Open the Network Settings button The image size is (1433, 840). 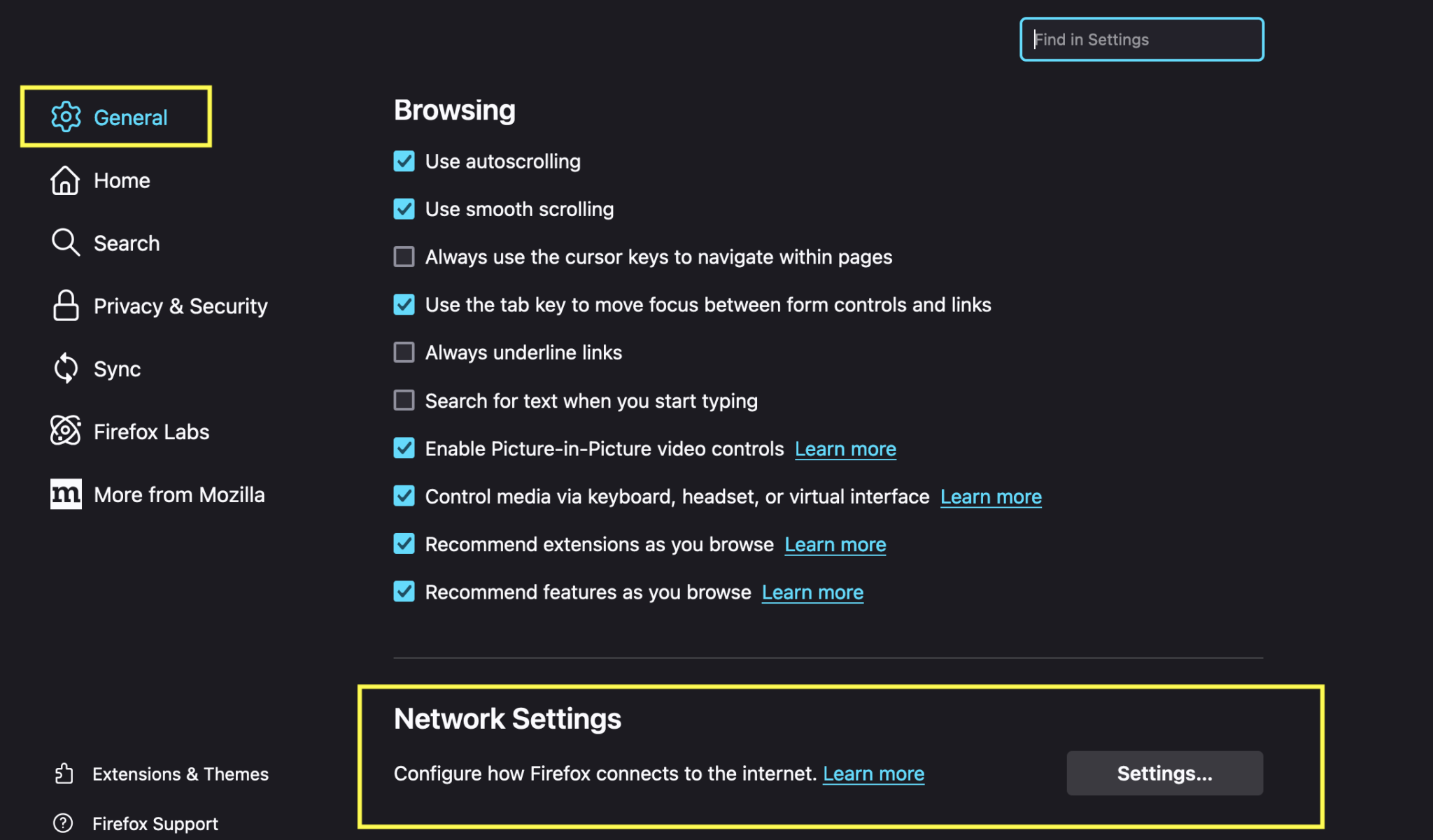tap(1164, 773)
